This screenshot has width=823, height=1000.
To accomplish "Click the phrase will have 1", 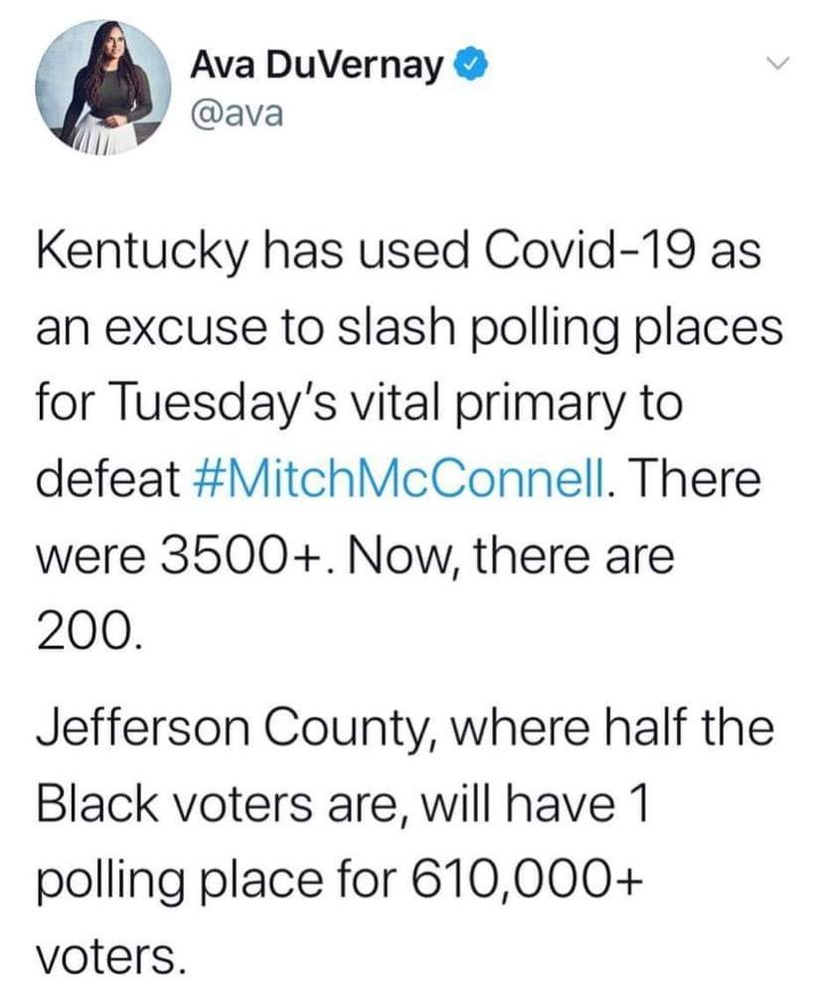I will pos(534,804).
